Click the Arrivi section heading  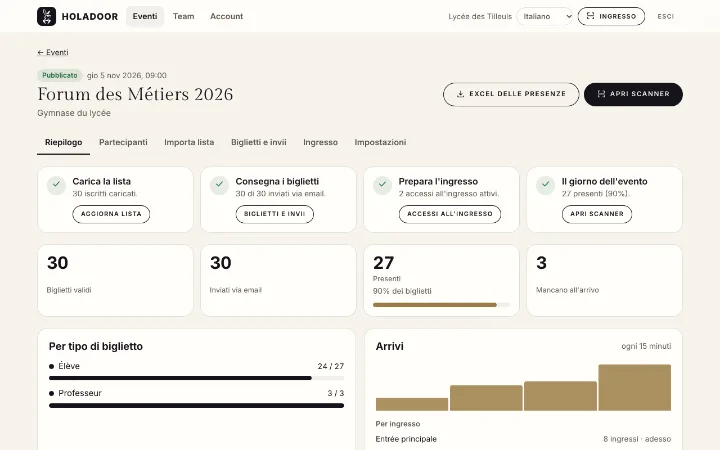389,347
